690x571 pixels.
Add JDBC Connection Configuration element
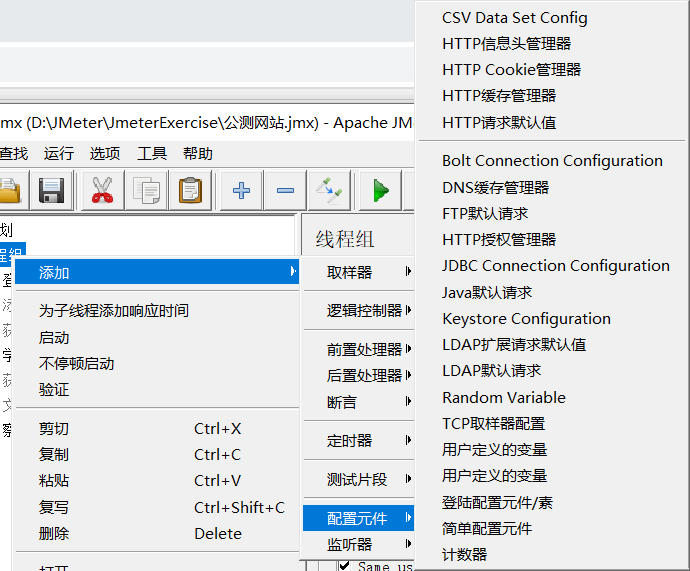click(x=552, y=266)
